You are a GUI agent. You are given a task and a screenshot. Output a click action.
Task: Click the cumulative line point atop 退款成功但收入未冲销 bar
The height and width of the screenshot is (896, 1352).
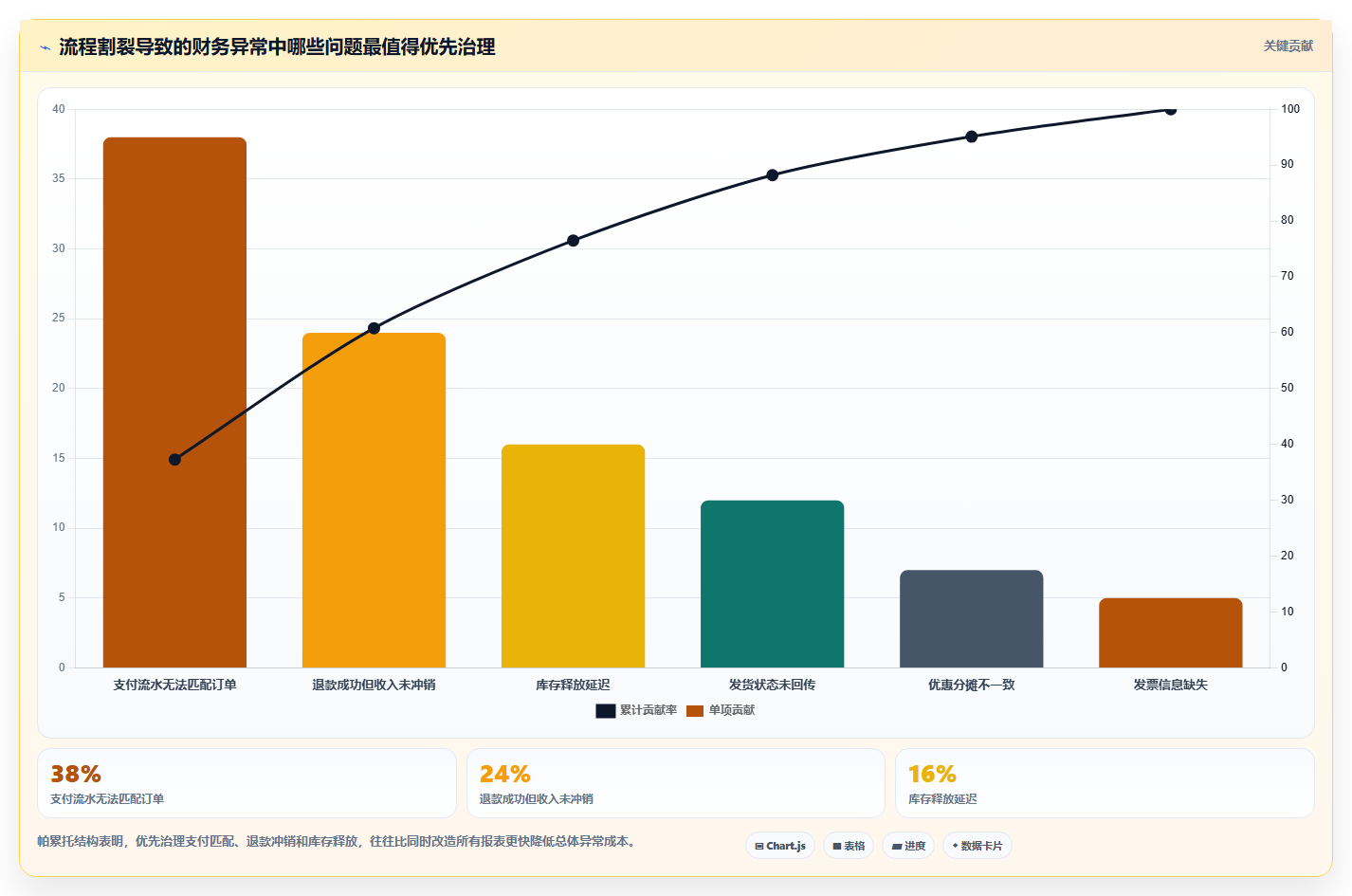(x=374, y=328)
